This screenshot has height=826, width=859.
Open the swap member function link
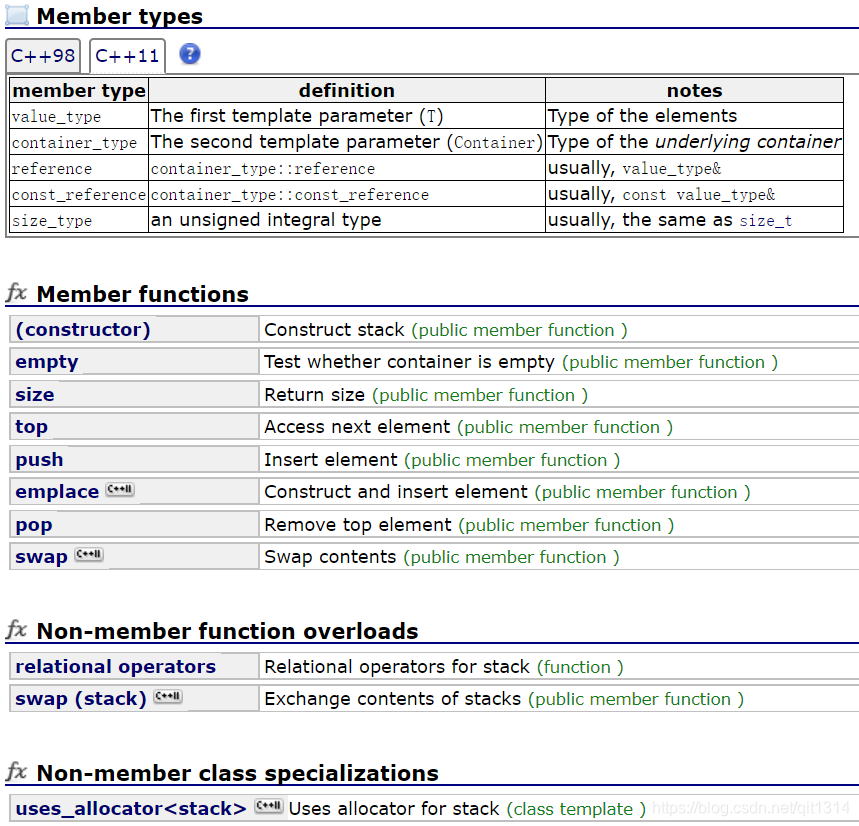point(41,557)
